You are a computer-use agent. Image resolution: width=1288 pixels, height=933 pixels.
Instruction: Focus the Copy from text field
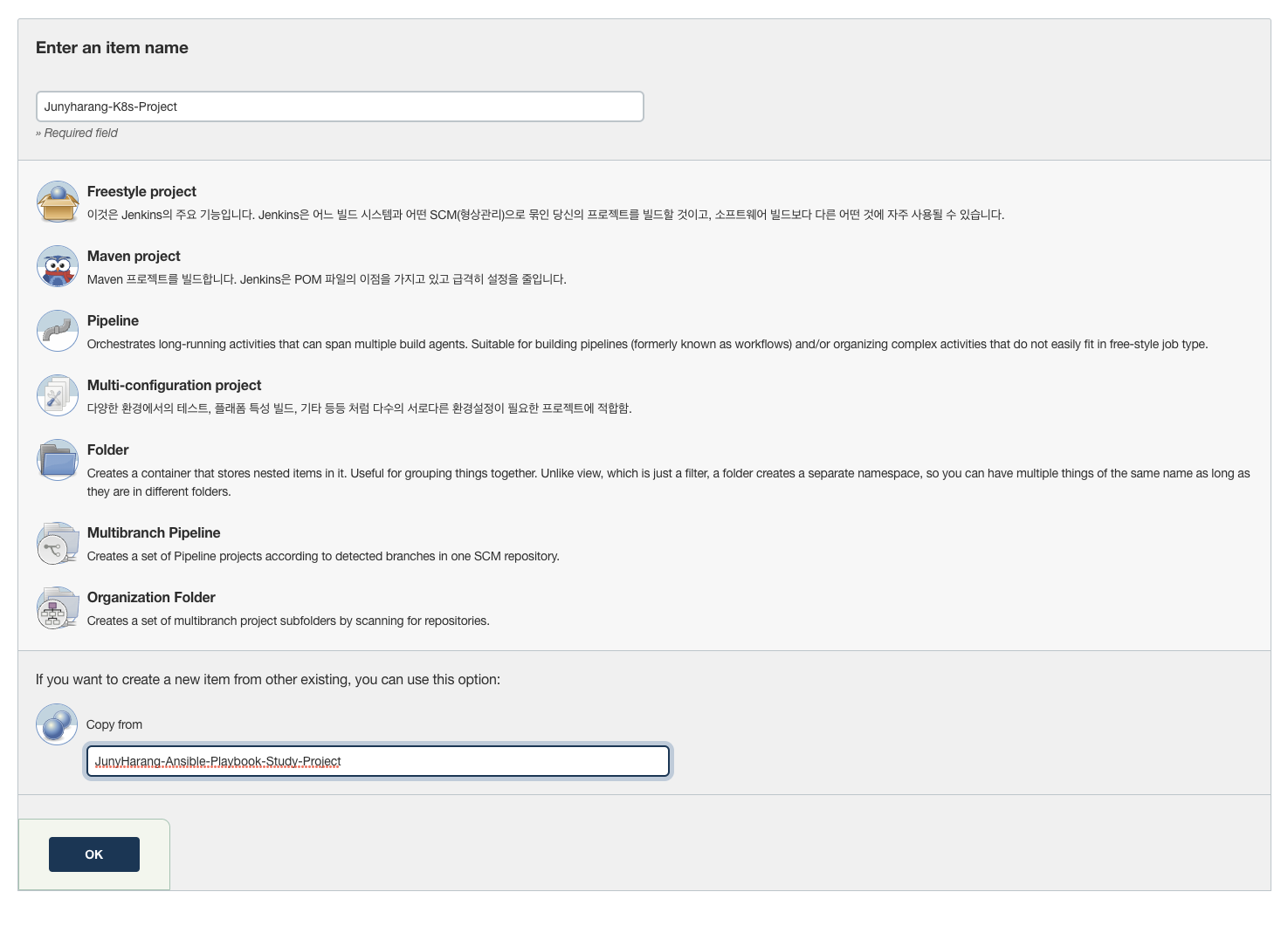378,761
